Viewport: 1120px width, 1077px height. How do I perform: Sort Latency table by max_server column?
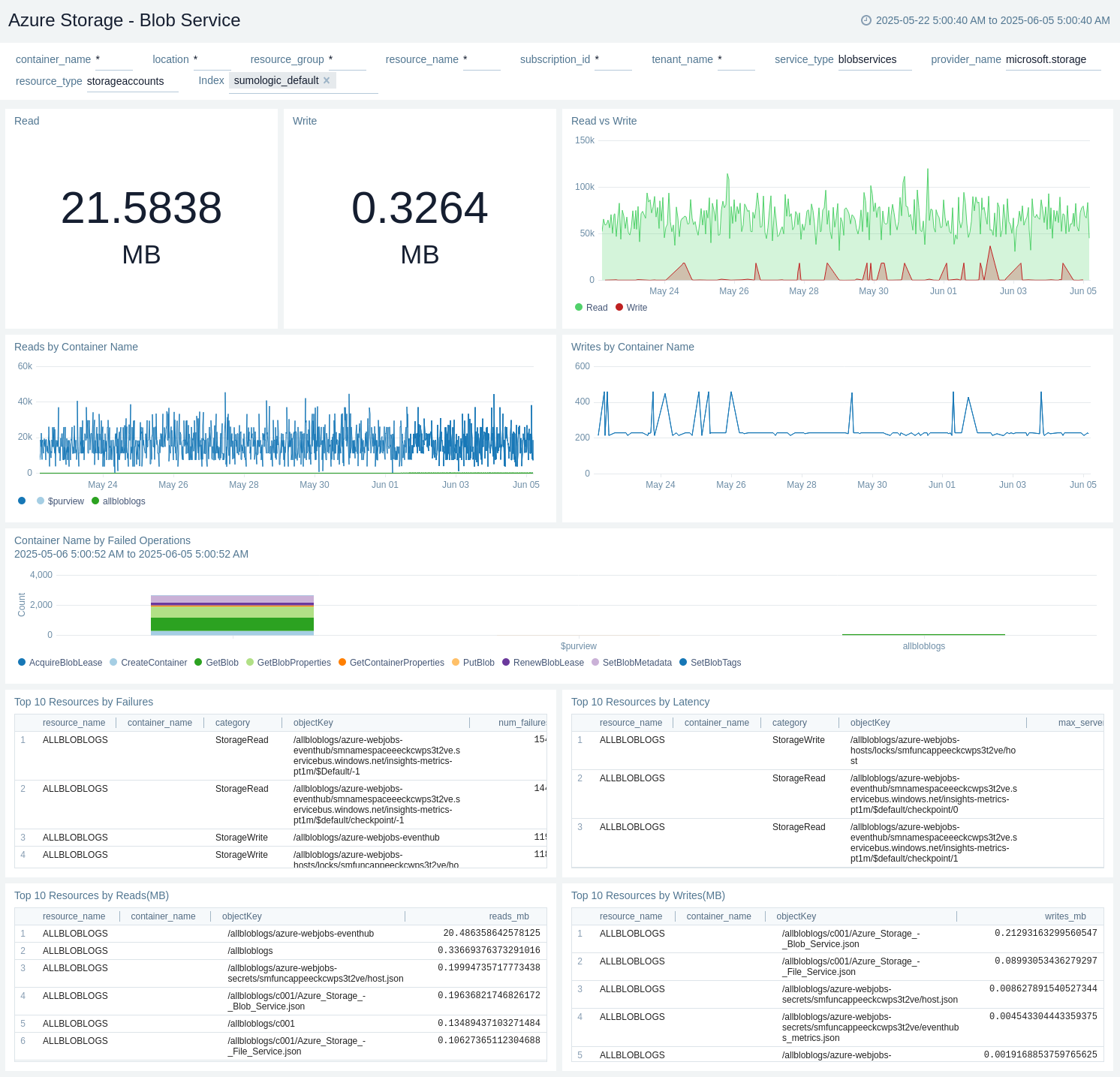(1081, 723)
